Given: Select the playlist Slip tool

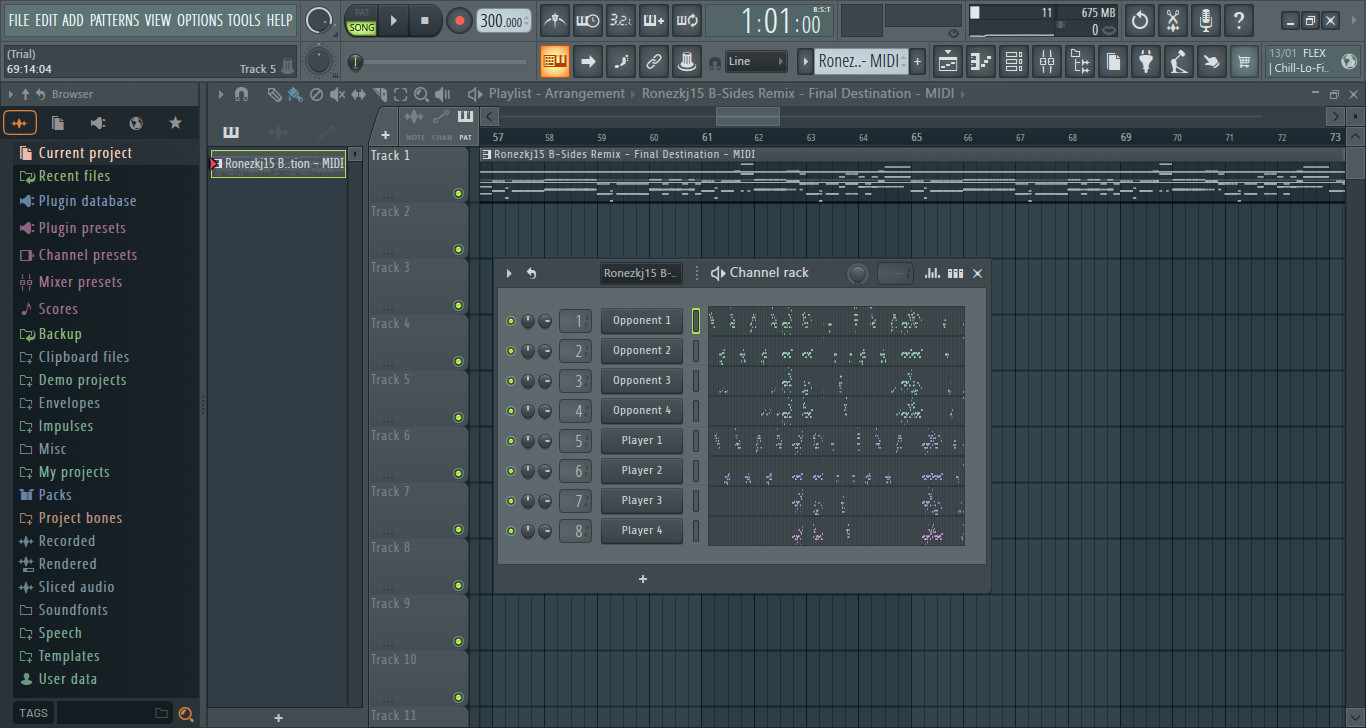Looking at the screenshot, I should coord(359,94).
